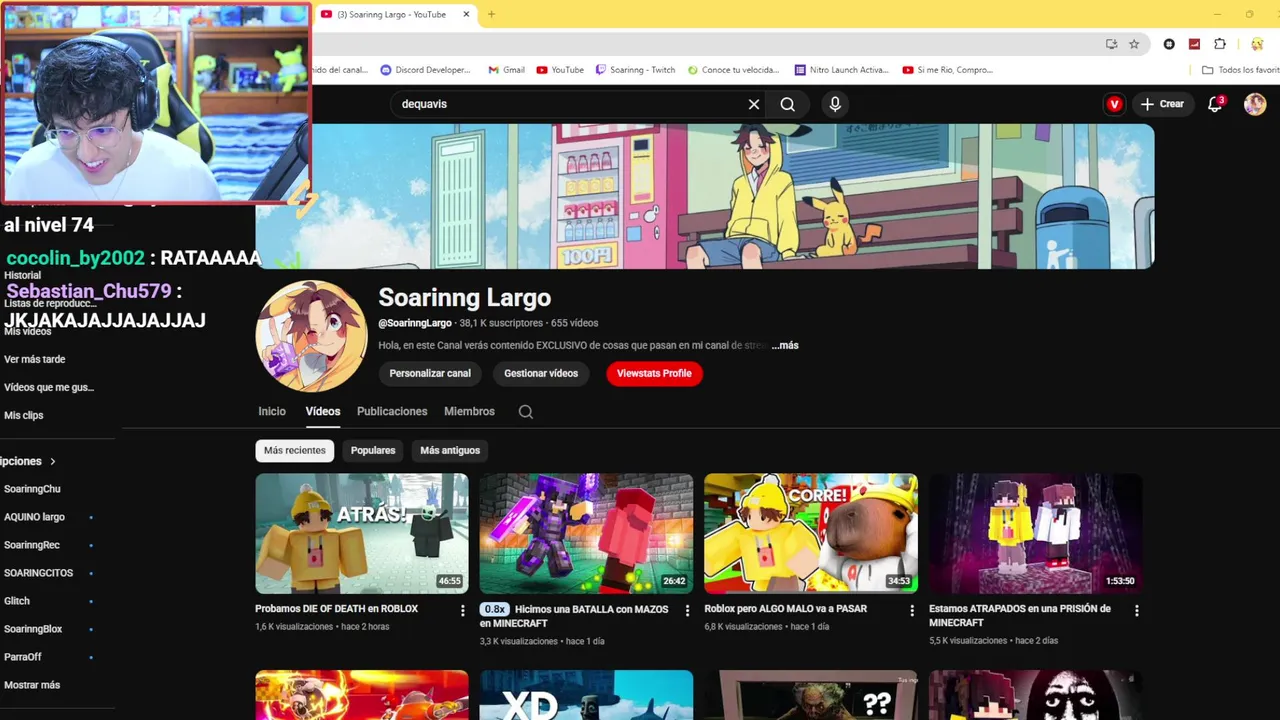Screen dimensions: 1280x720
Task: Open Chrome profile Pikachu avatar
Action: [x=1257, y=44]
